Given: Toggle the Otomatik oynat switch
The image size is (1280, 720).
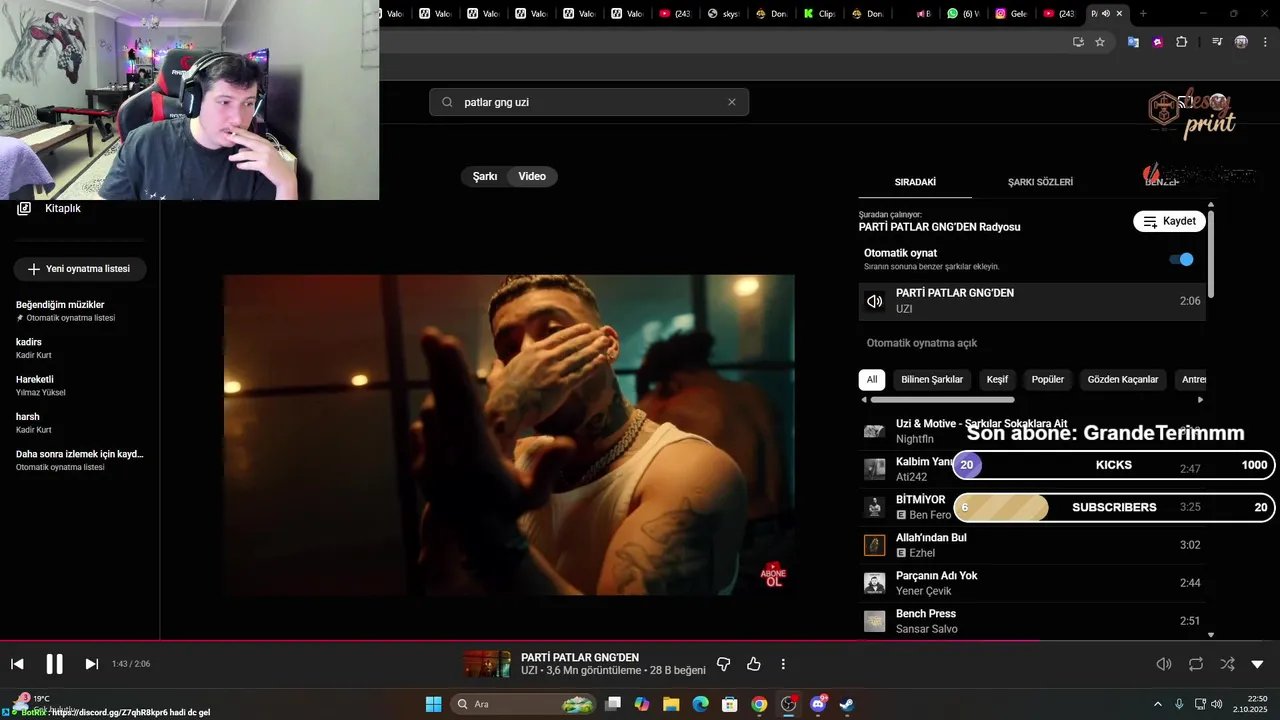Looking at the screenshot, I should 1182,259.
